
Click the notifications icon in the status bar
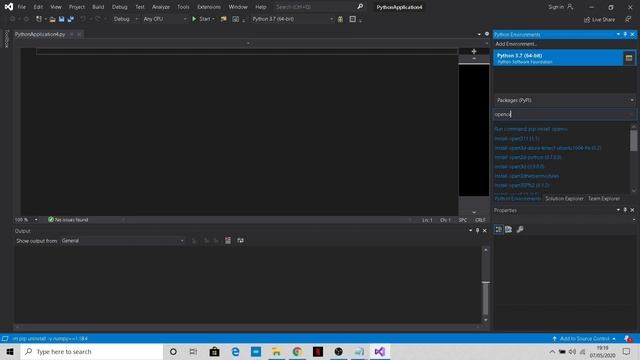pyautogui.click(x=628, y=338)
